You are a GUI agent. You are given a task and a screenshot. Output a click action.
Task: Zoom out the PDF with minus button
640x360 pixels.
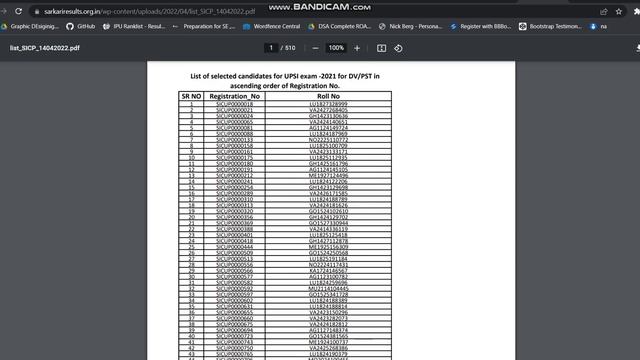pos(315,48)
